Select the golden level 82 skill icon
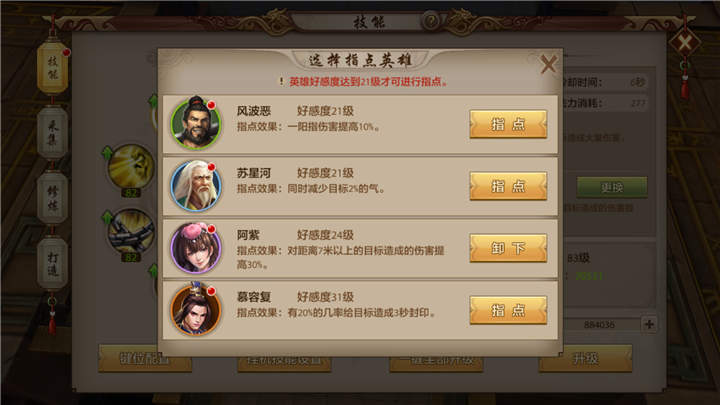Viewport: 720px width, 405px height. 130,167
